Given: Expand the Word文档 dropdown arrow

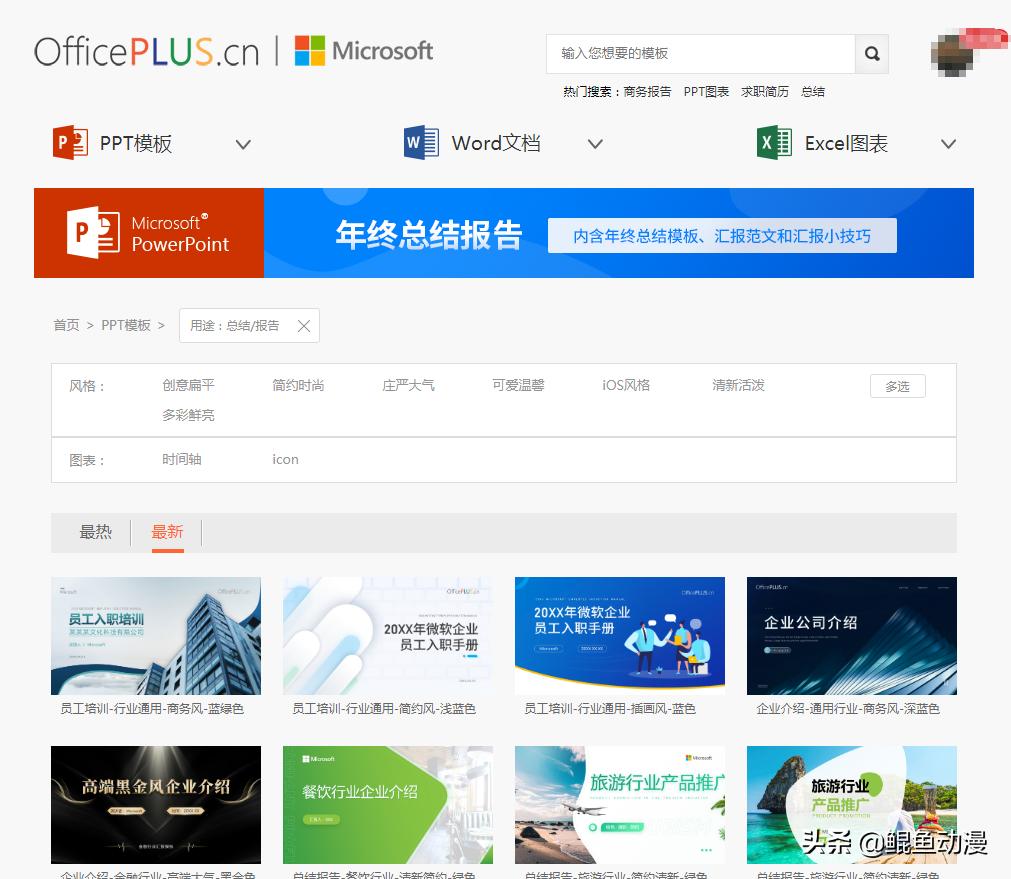Looking at the screenshot, I should (595, 144).
